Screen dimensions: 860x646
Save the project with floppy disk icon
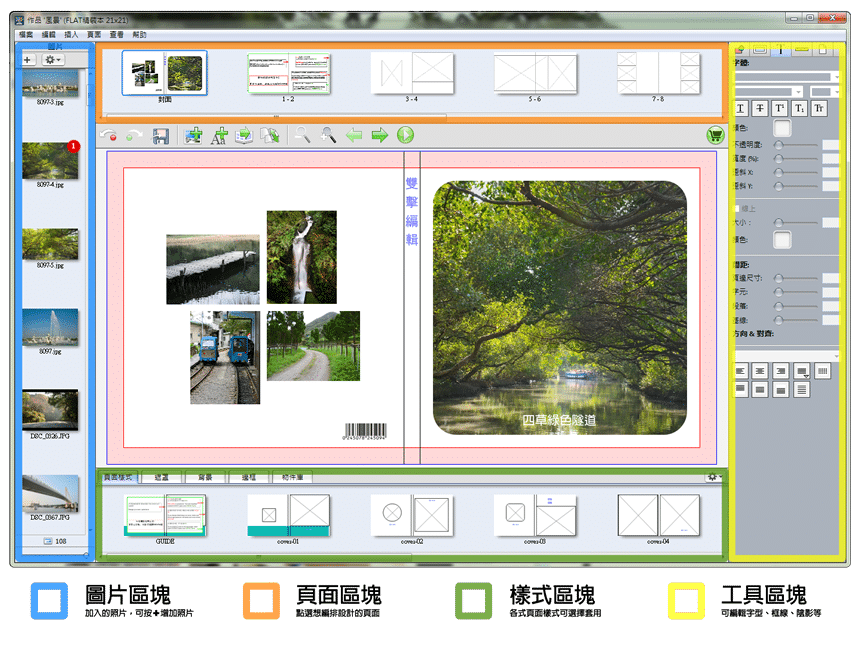point(161,135)
